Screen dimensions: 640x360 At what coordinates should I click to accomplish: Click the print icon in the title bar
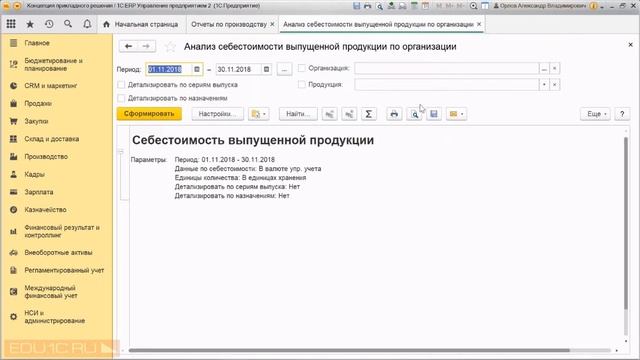pos(368,6)
